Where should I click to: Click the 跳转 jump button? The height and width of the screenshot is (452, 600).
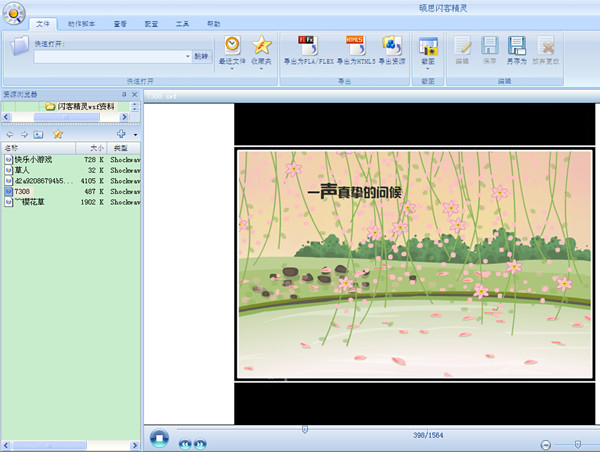(x=201, y=57)
